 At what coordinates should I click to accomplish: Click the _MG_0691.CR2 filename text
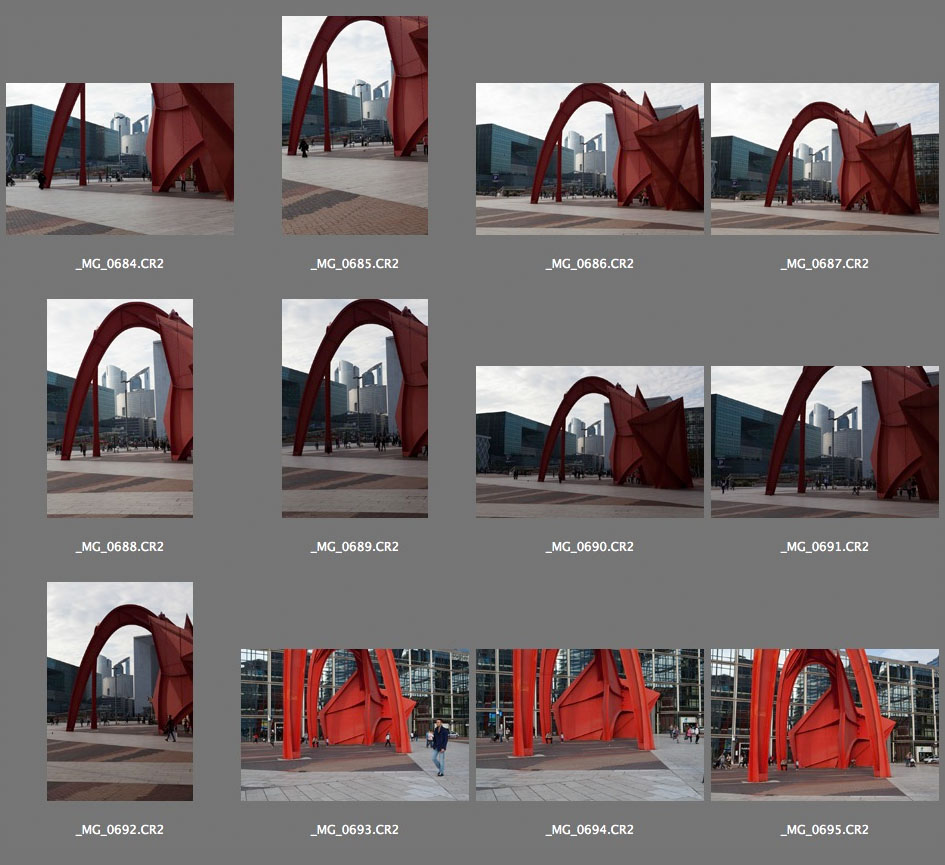coord(824,547)
